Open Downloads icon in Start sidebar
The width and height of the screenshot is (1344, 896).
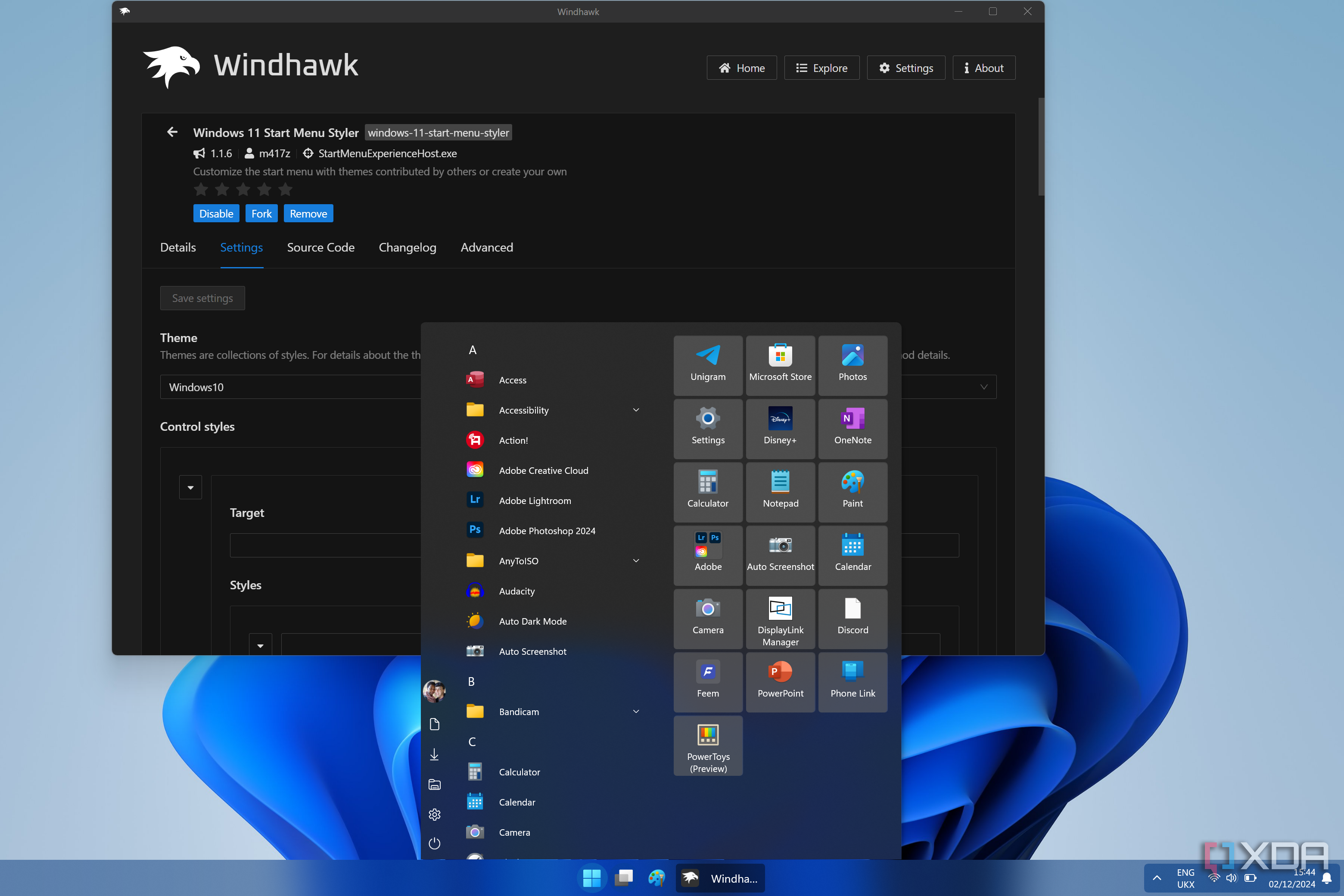[434, 754]
